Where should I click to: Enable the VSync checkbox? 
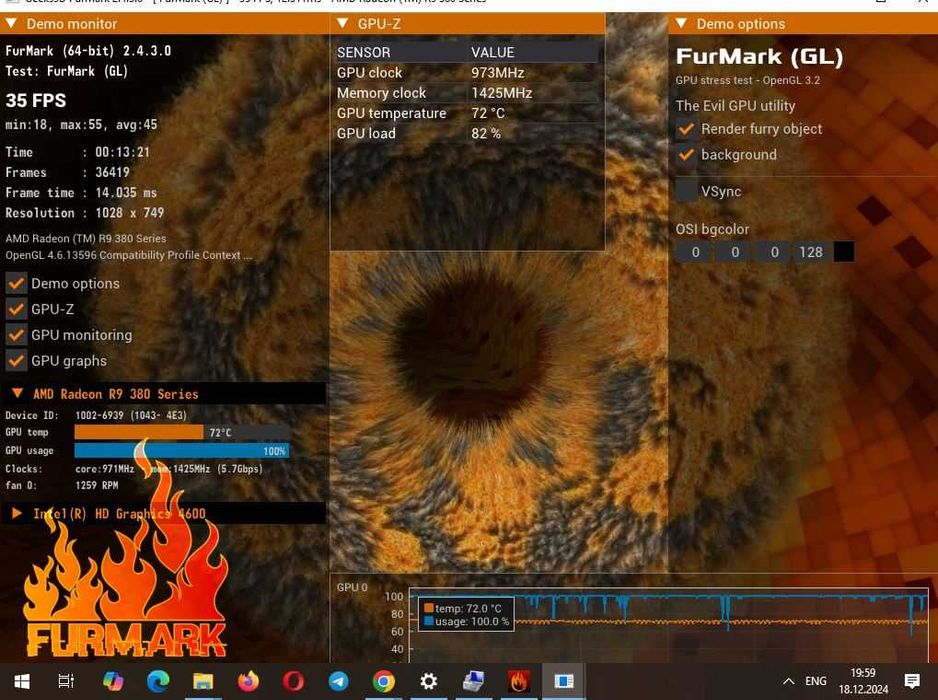(686, 191)
